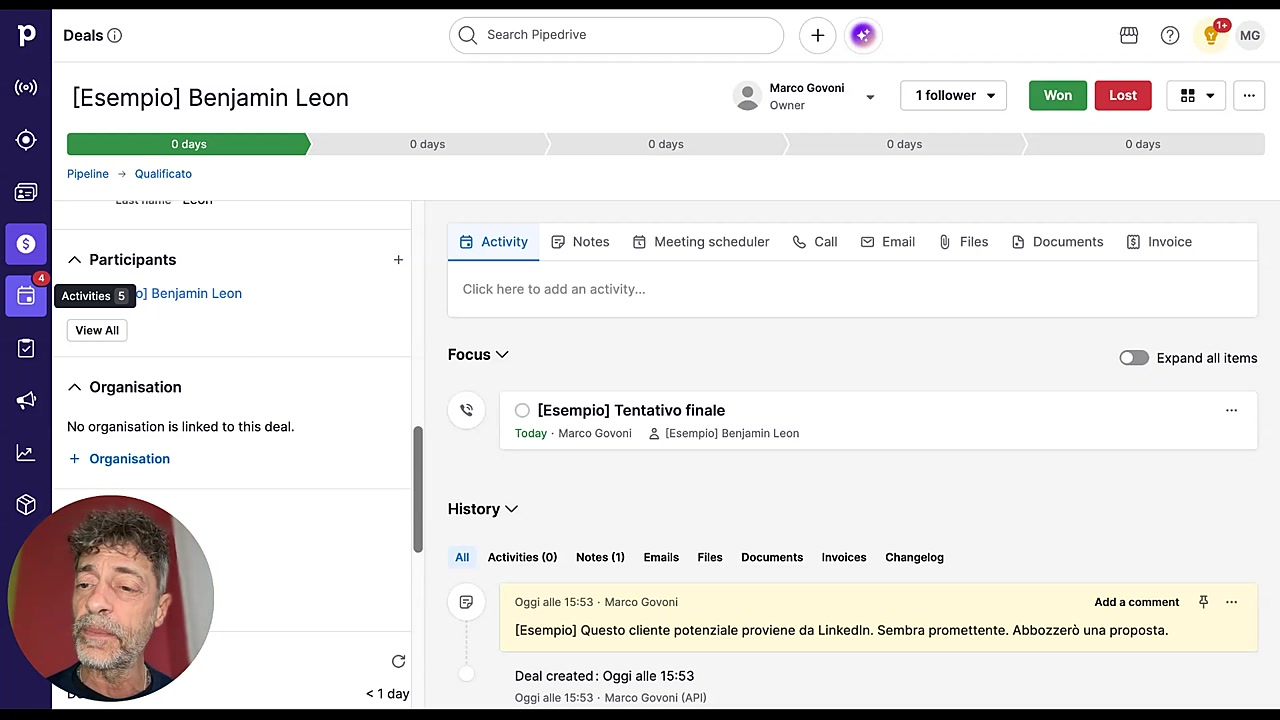This screenshot has height=720, width=1280.
Task: Click the AI assistant sparkle icon
Action: [x=863, y=35]
